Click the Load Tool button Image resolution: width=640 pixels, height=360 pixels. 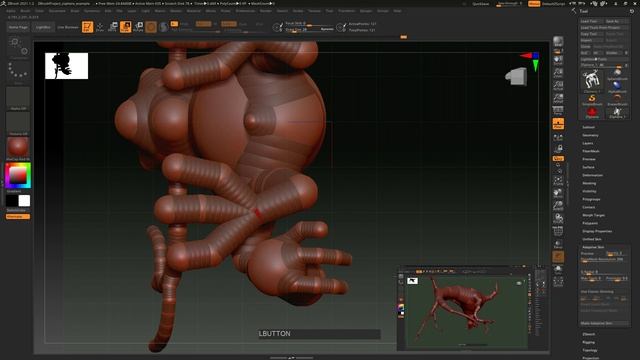point(591,21)
